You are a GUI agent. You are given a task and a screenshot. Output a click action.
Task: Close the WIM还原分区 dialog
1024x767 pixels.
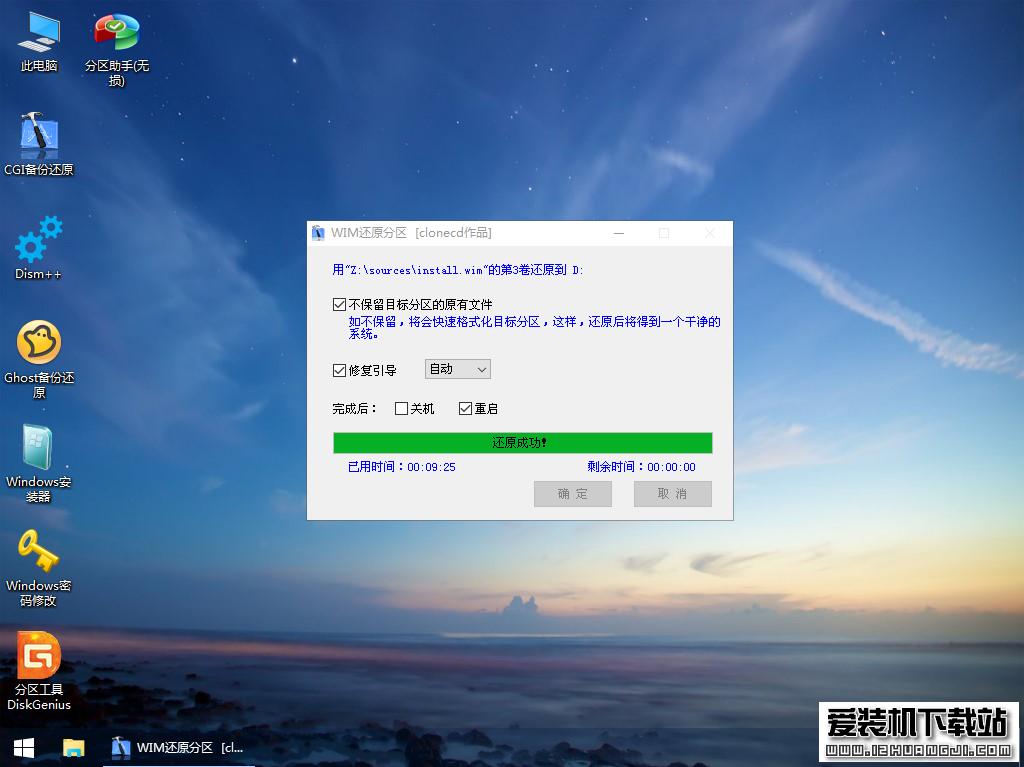point(710,233)
